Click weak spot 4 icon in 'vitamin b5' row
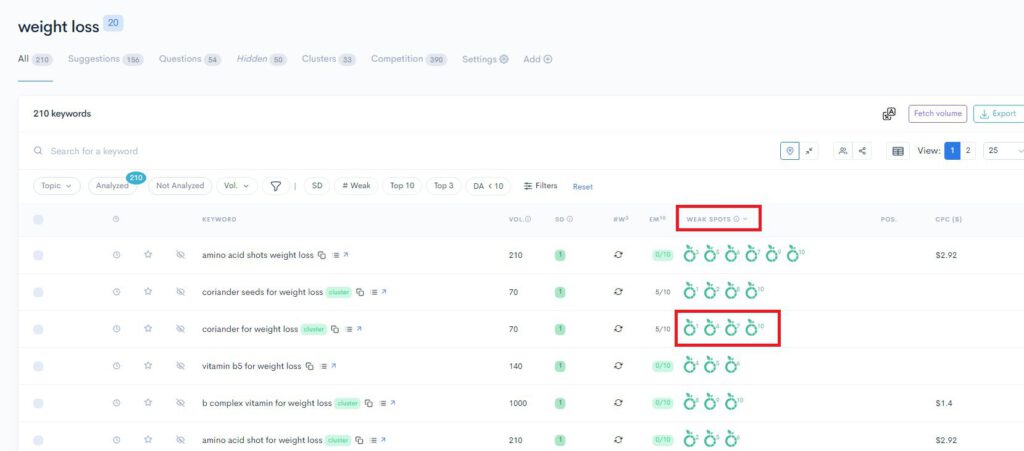This screenshot has height=451, width=1024. (691, 366)
